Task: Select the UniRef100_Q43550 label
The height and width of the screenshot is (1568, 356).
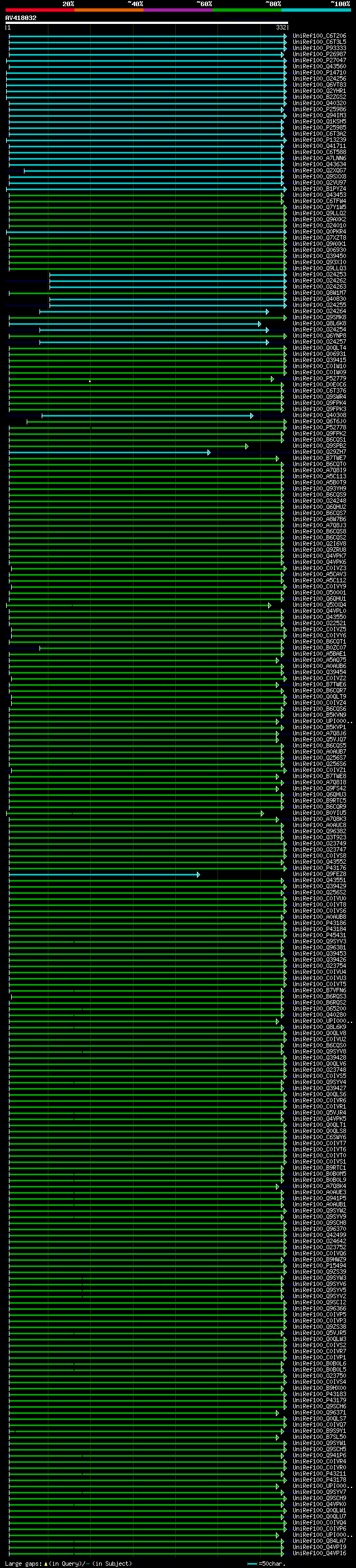Action: (319, 618)
